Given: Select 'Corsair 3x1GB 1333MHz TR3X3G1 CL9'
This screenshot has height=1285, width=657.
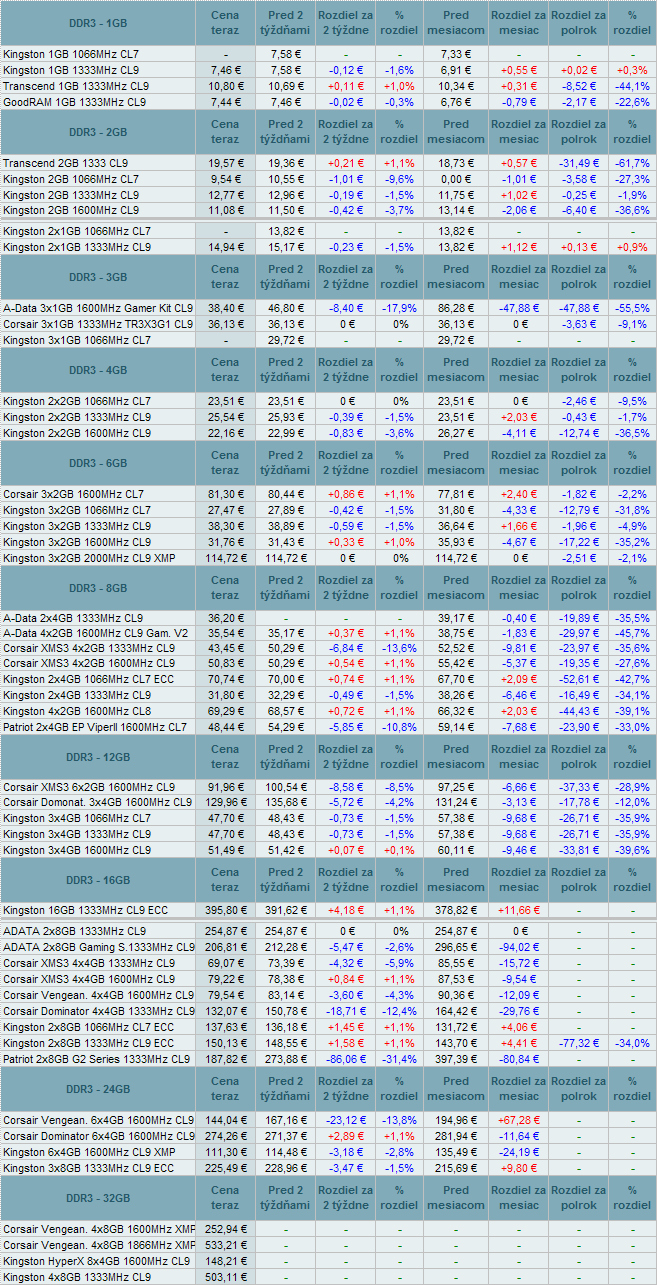Looking at the screenshot, I should tap(98, 325).
